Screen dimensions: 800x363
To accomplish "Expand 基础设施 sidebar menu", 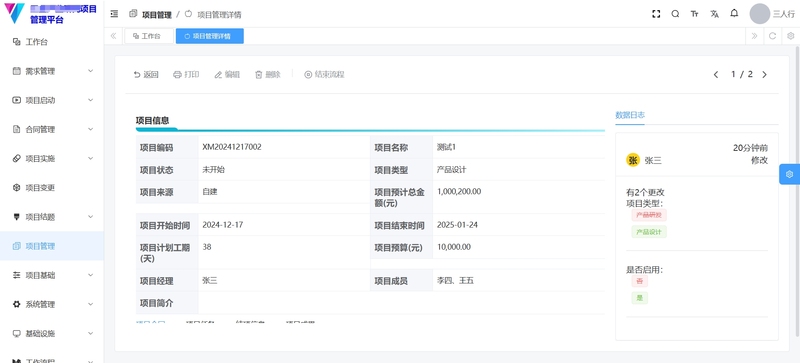I will coord(52,333).
